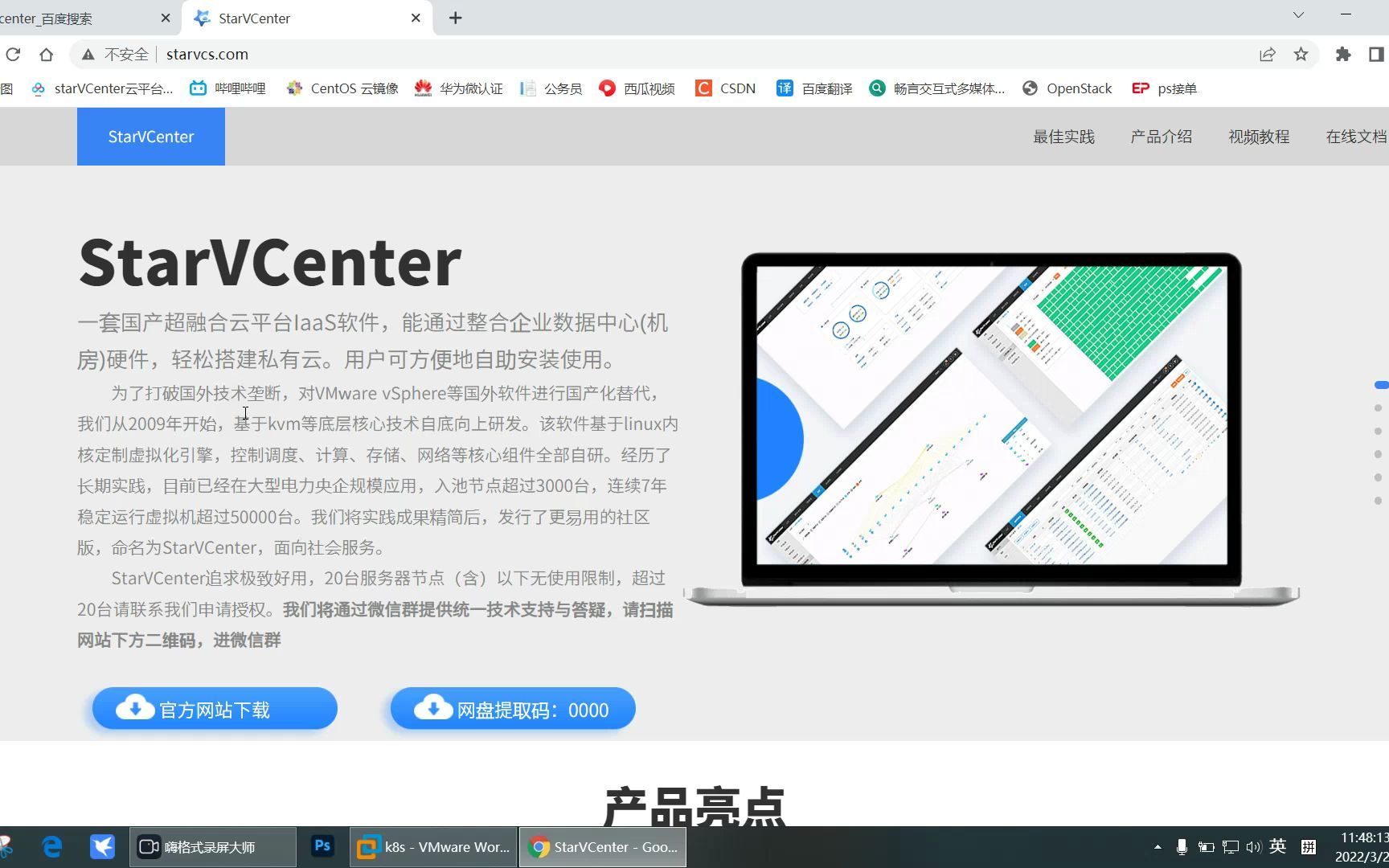Switch to k8s - VMware Workstation window
Image resolution: width=1389 pixels, height=868 pixels.
coord(433,847)
